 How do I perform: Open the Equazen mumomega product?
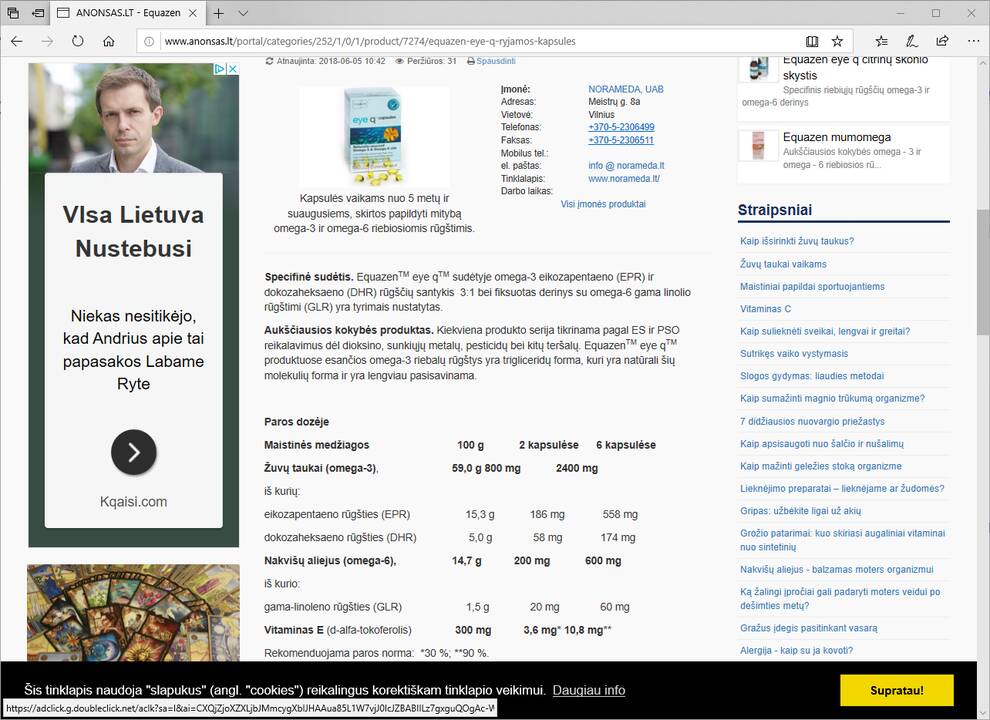[837, 137]
